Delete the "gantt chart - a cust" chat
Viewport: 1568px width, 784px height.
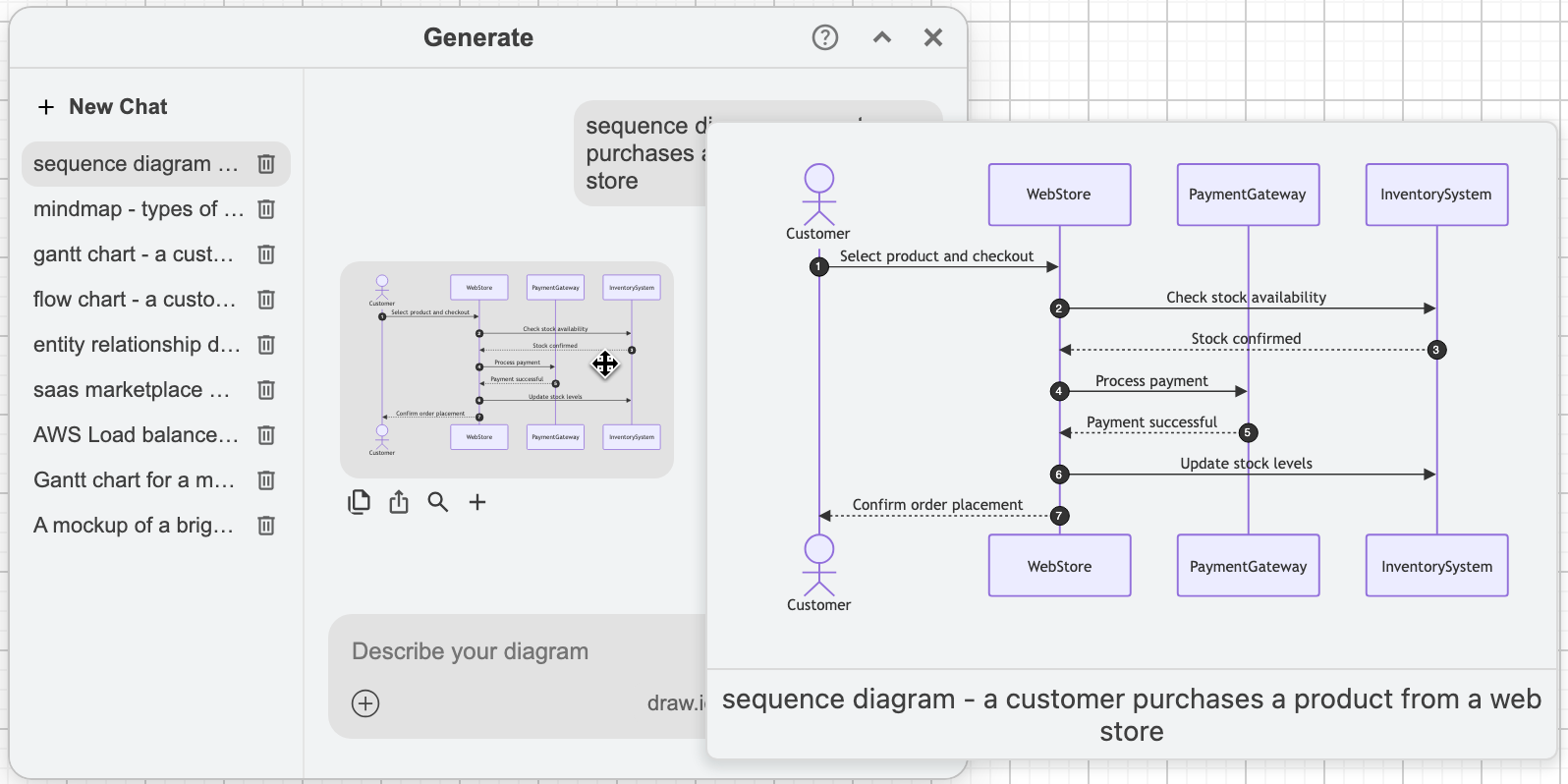265,254
